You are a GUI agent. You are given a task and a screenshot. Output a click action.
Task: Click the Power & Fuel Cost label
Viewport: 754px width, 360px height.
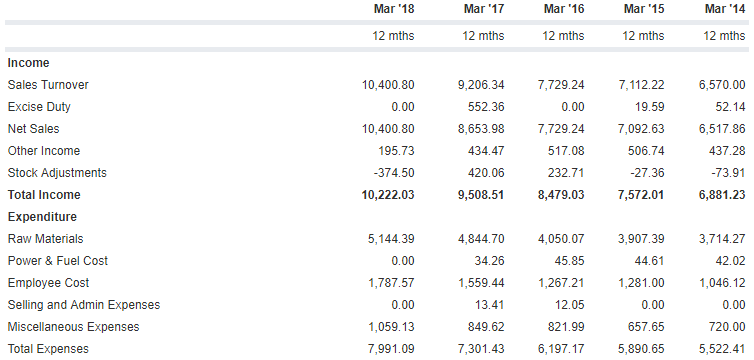58,261
